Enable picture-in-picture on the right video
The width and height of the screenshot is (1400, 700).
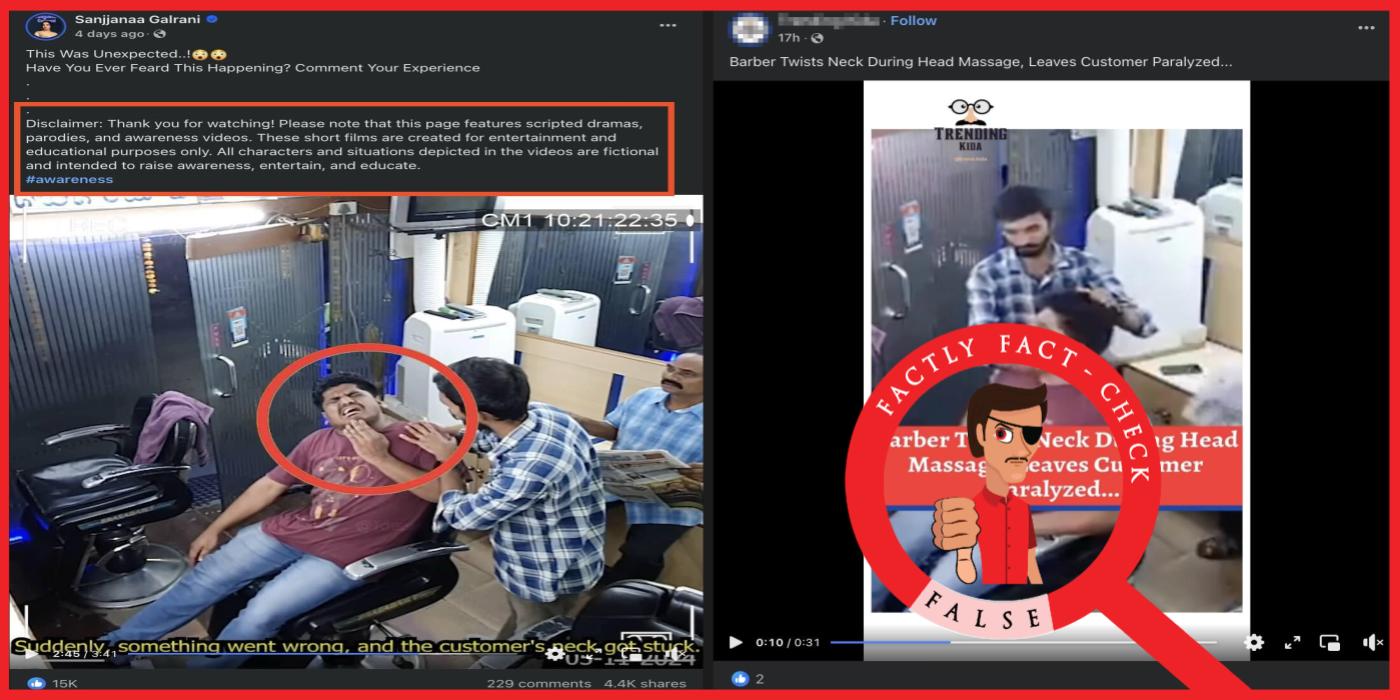(x=1330, y=642)
